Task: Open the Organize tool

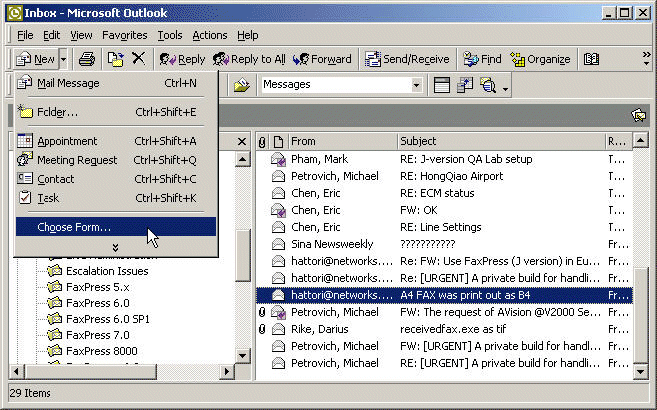Action: click(539, 60)
